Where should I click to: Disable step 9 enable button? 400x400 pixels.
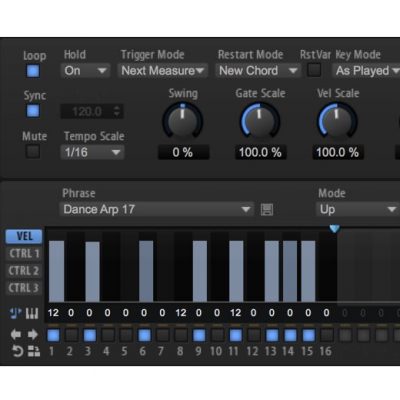(199, 335)
